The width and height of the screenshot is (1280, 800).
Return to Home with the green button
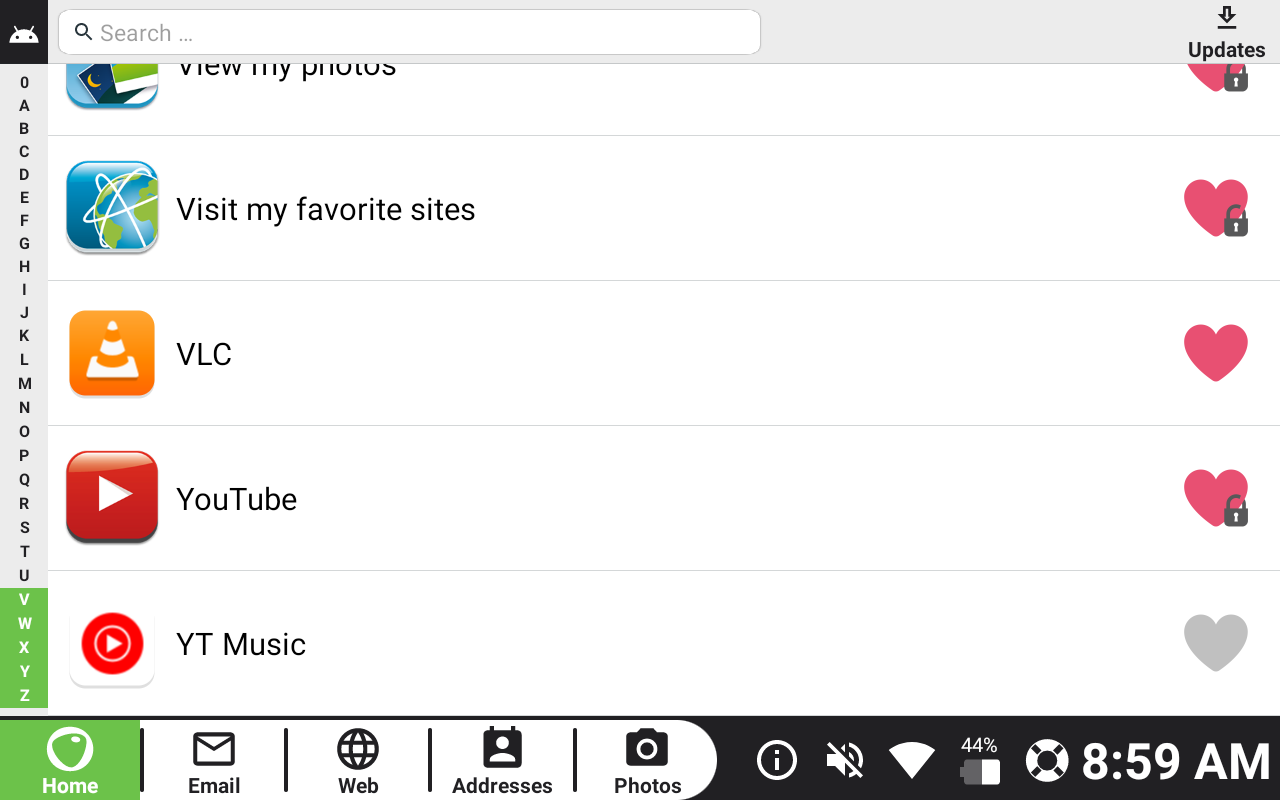[70, 760]
